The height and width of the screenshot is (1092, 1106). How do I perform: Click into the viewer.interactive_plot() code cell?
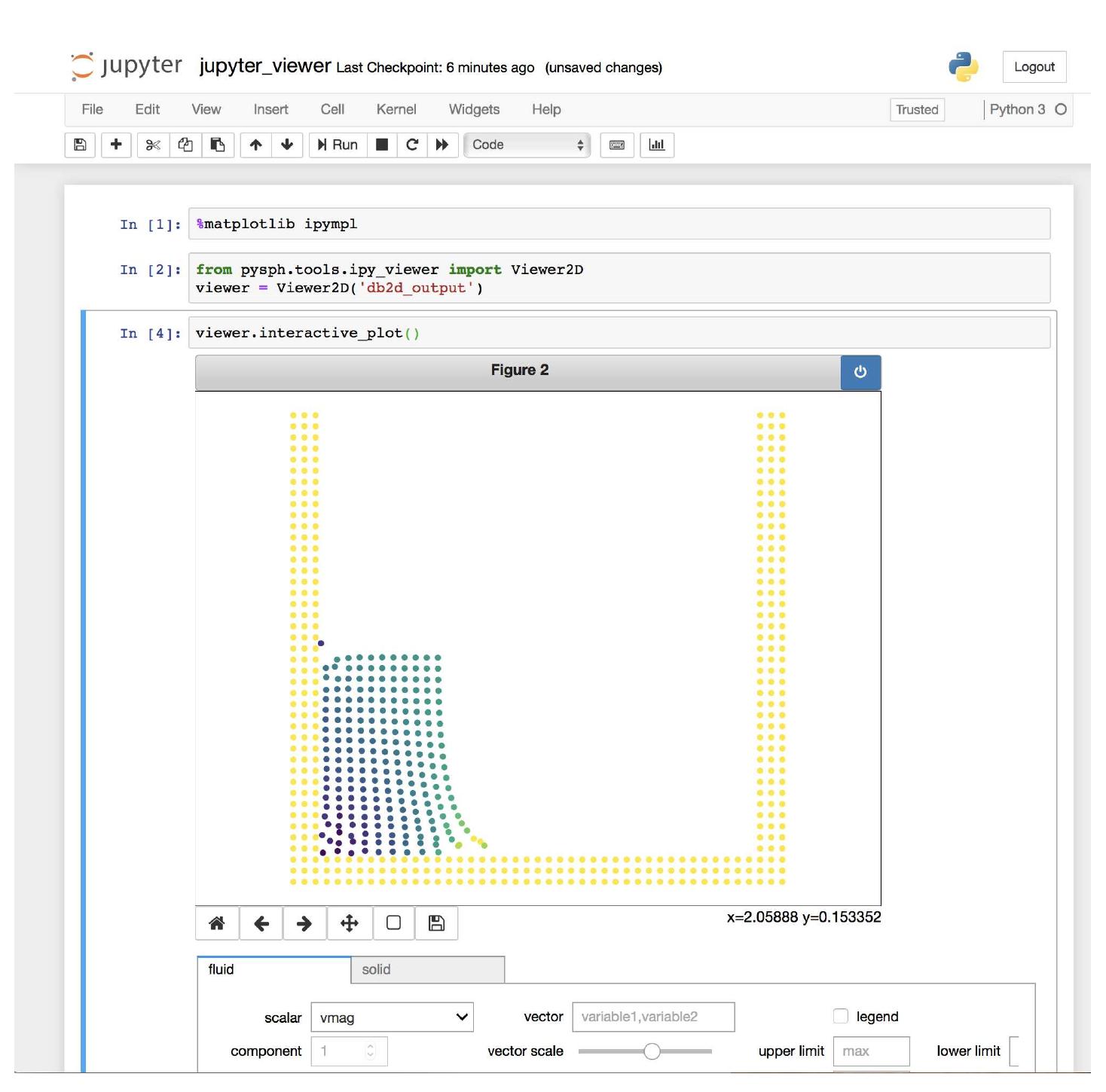[619, 333]
